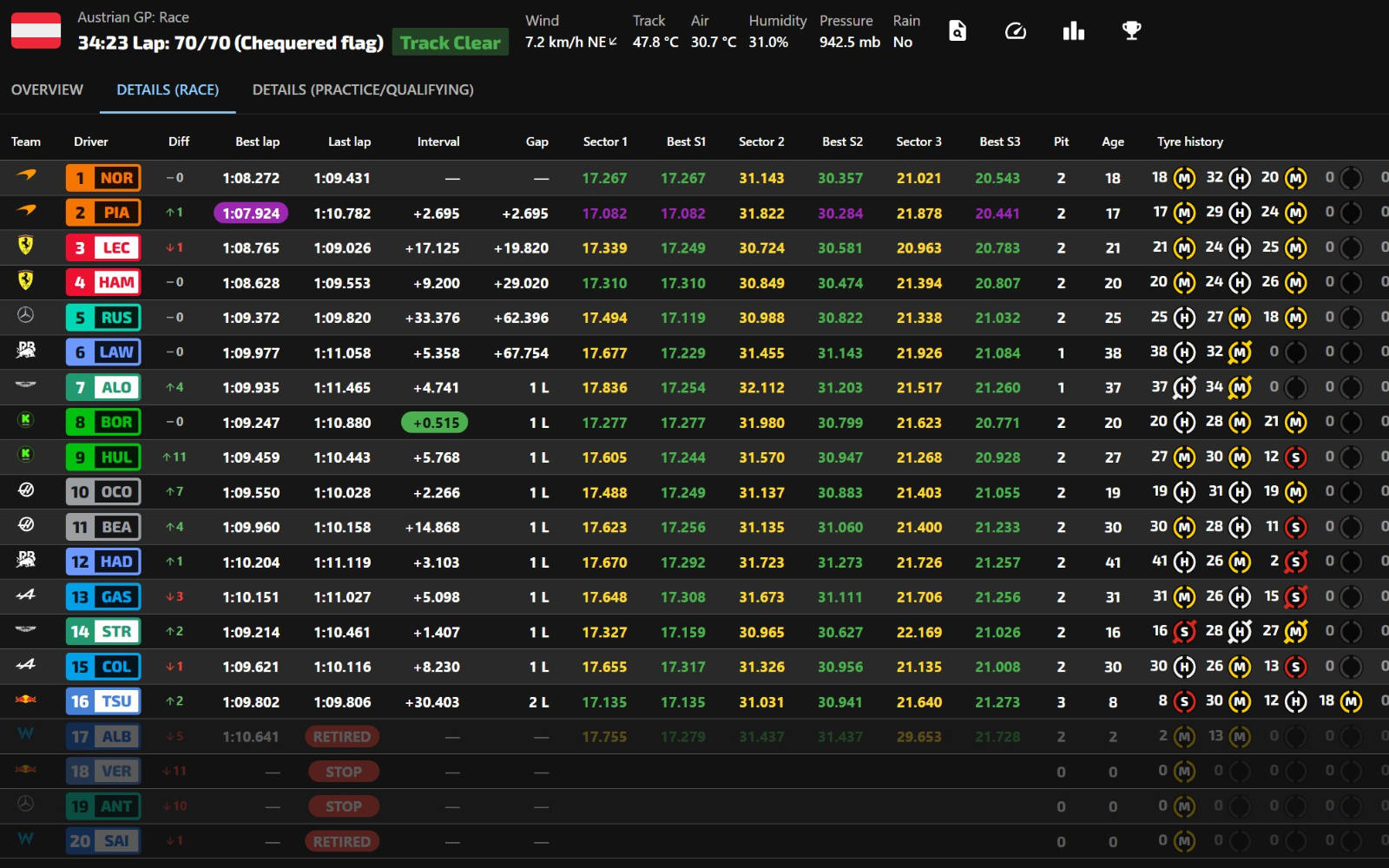Open the trophy standings icon
This screenshot has height=868, width=1389.
[x=1131, y=31]
